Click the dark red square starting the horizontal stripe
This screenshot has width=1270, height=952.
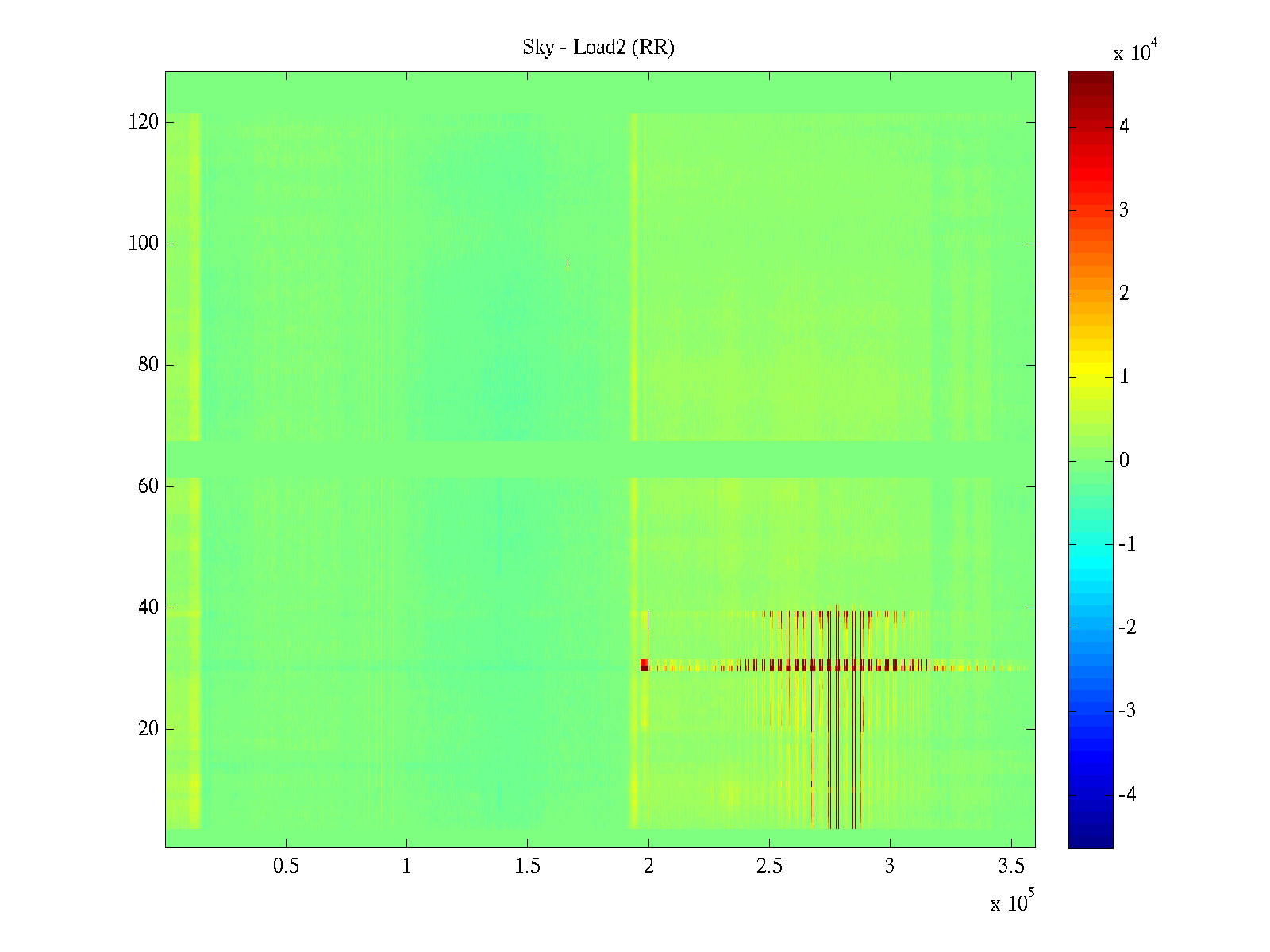point(645,665)
